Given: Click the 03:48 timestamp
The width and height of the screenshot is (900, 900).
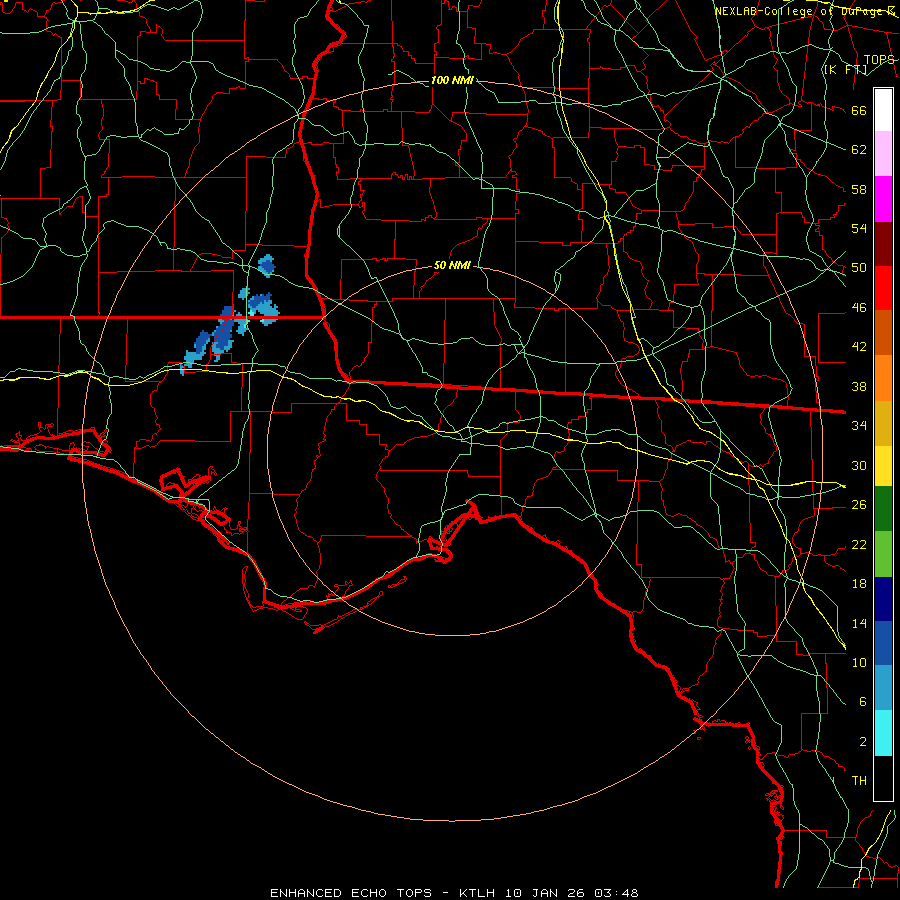Looking at the screenshot, I should point(616,893).
